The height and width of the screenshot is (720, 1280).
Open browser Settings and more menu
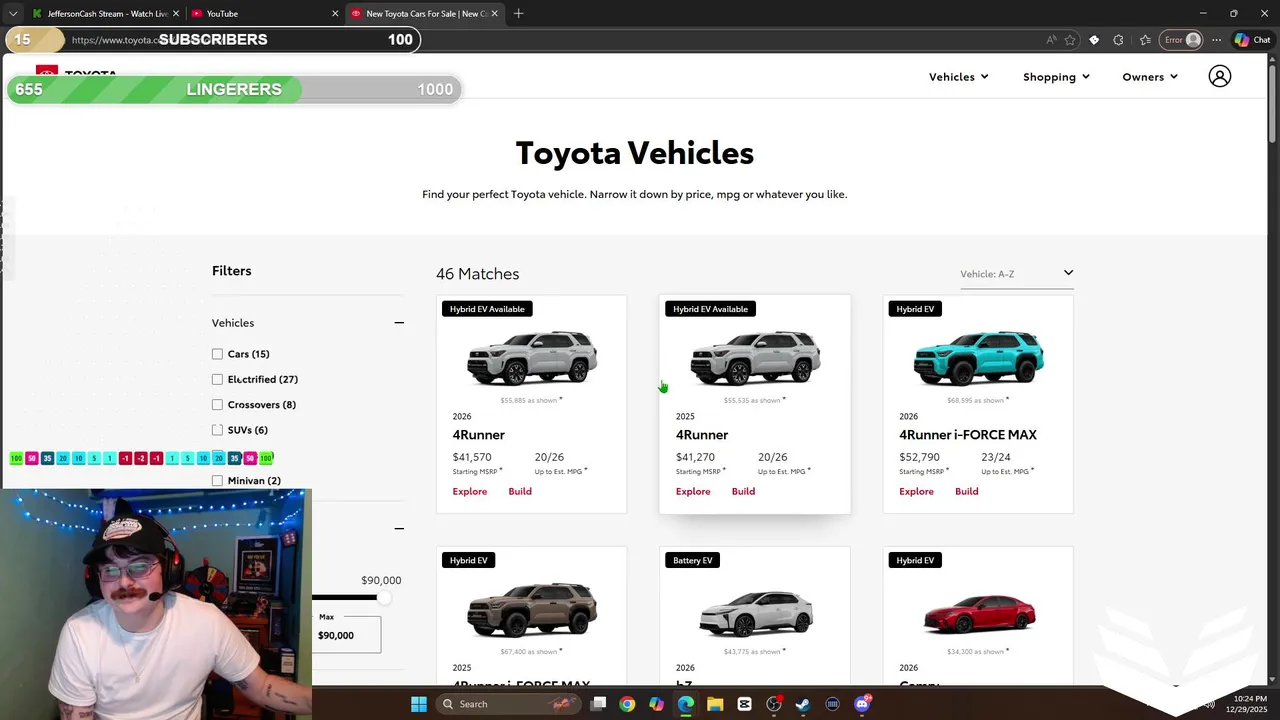1216,40
